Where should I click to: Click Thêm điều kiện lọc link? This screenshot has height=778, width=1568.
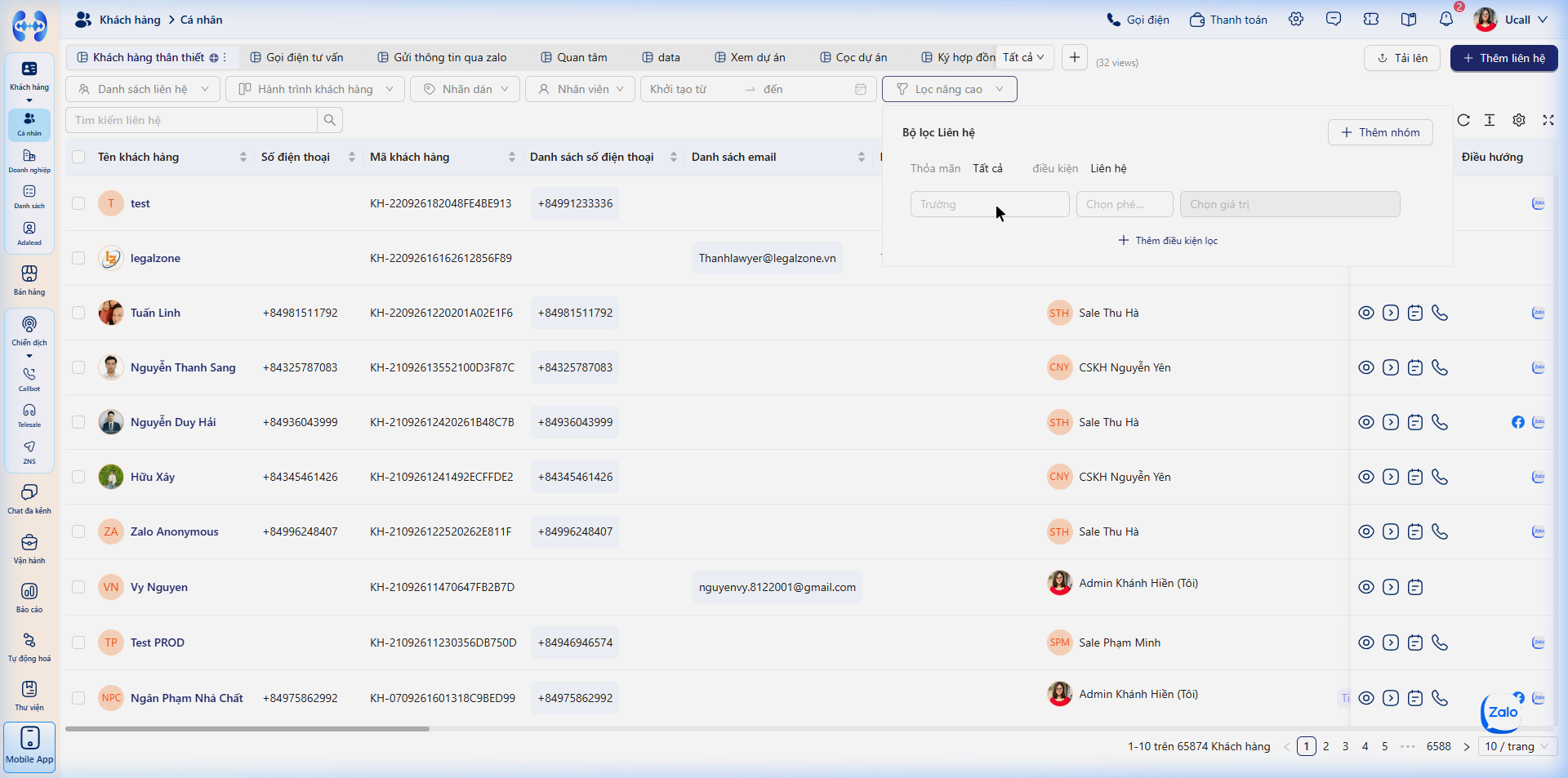tap(1168, 241)
